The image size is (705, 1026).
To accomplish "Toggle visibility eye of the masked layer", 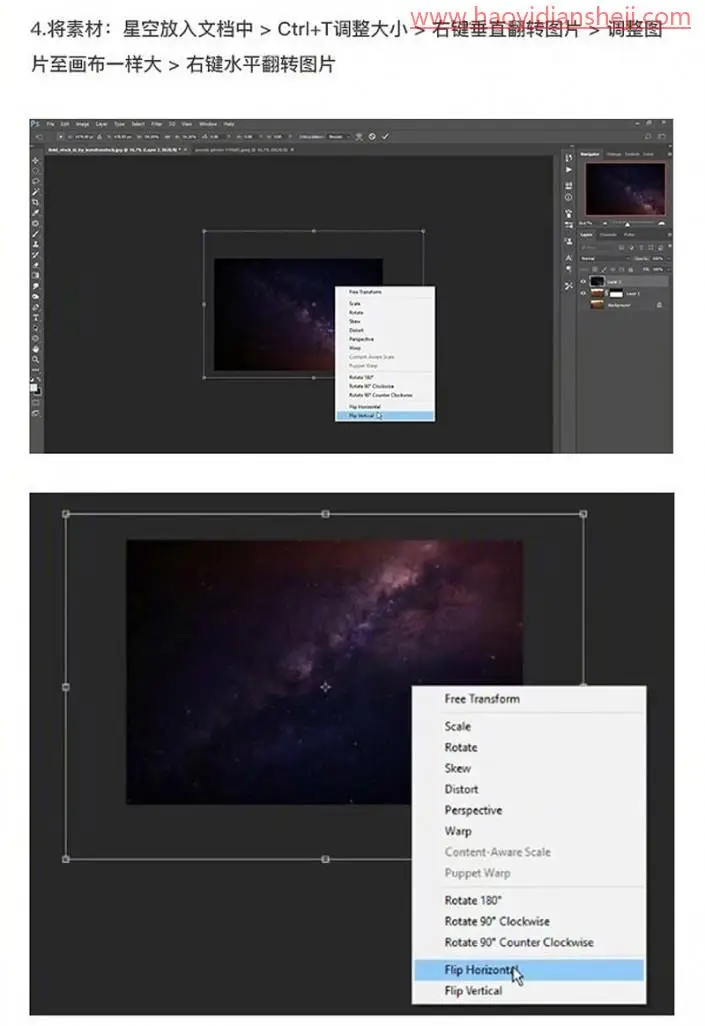I will tap(583, 293).
